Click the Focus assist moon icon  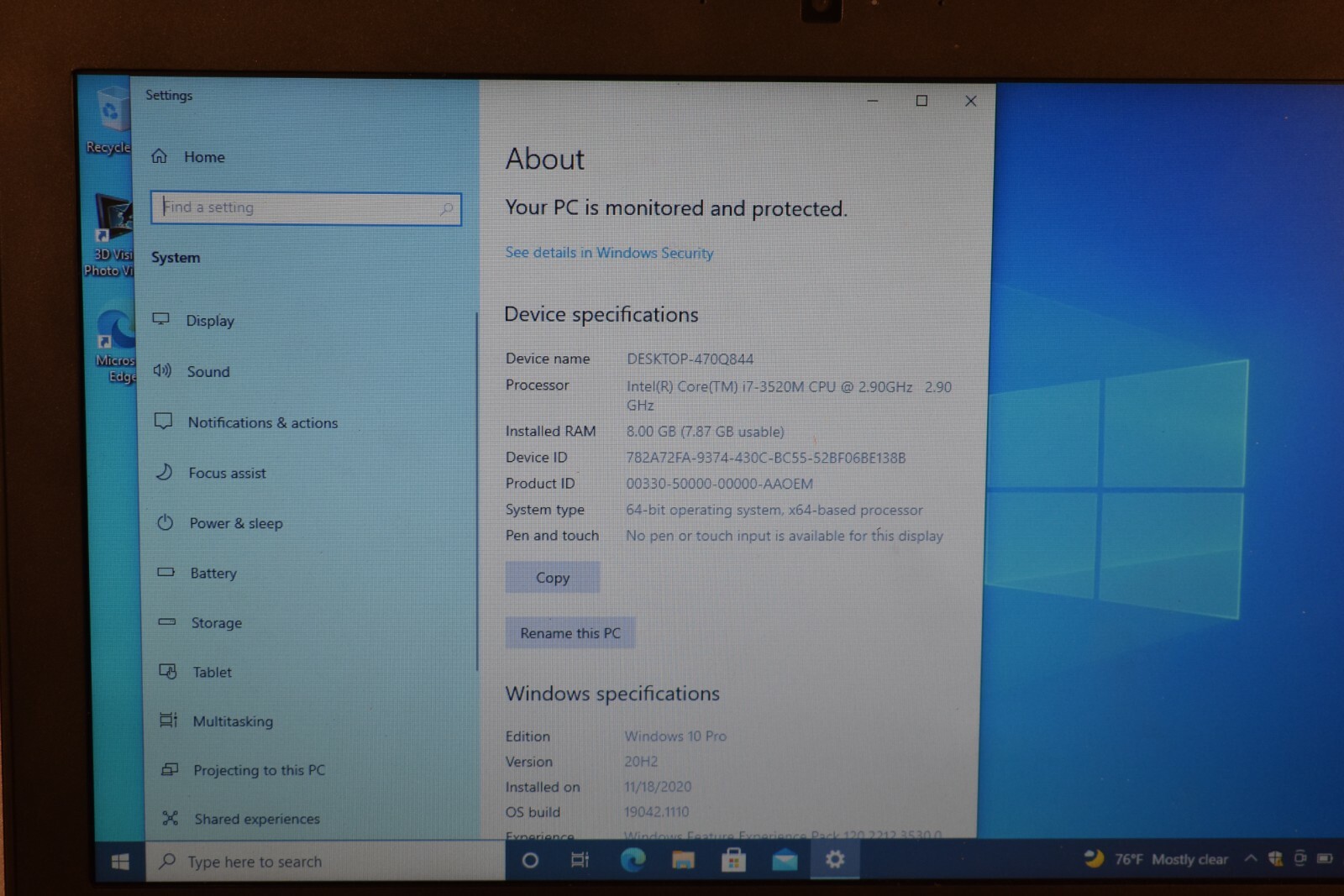pyautogui.click(x=165, y=472)
